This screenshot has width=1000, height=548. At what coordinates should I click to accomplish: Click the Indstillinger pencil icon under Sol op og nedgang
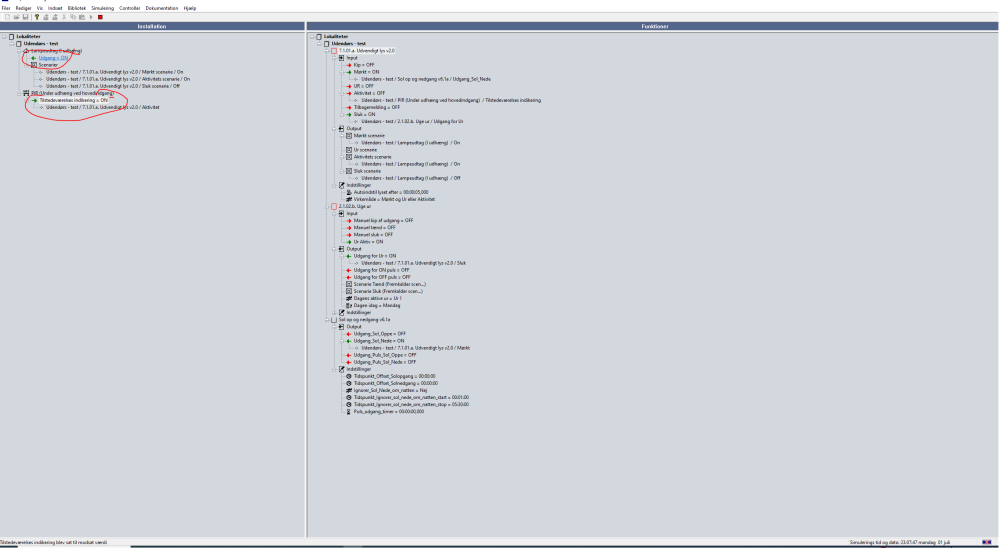341,369
